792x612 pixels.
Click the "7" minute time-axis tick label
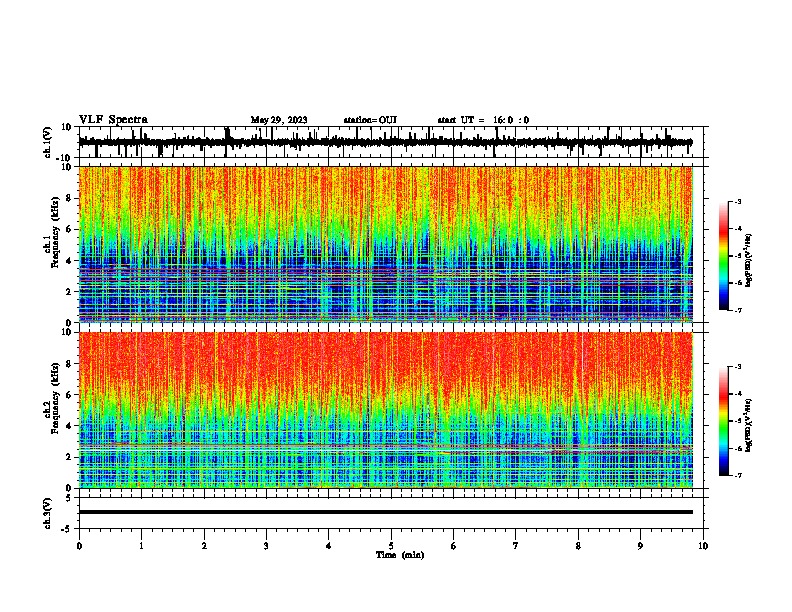pyautogui.click(x=516, y=546)
